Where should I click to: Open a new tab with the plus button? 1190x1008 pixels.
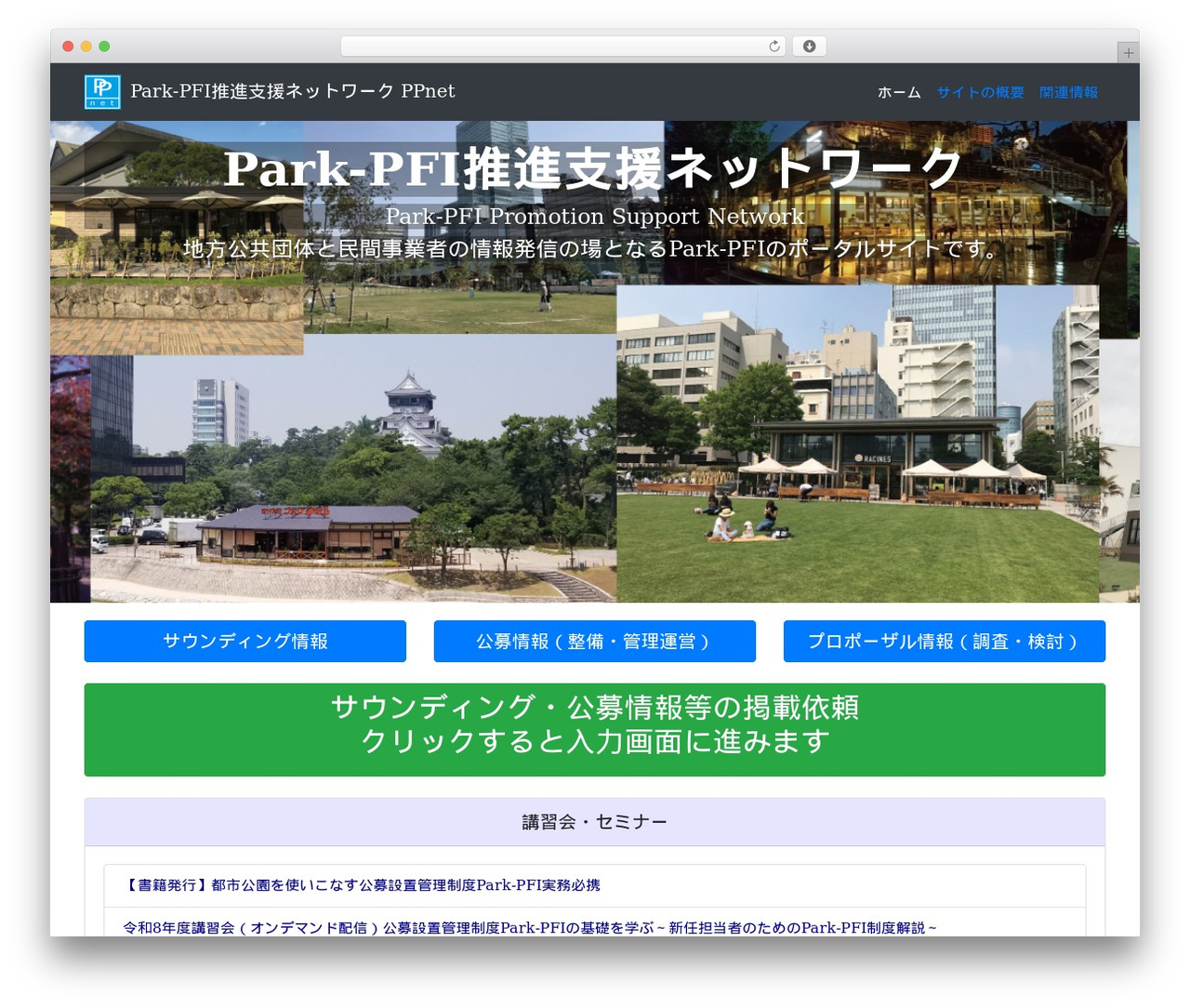[x=1128, y=53]
